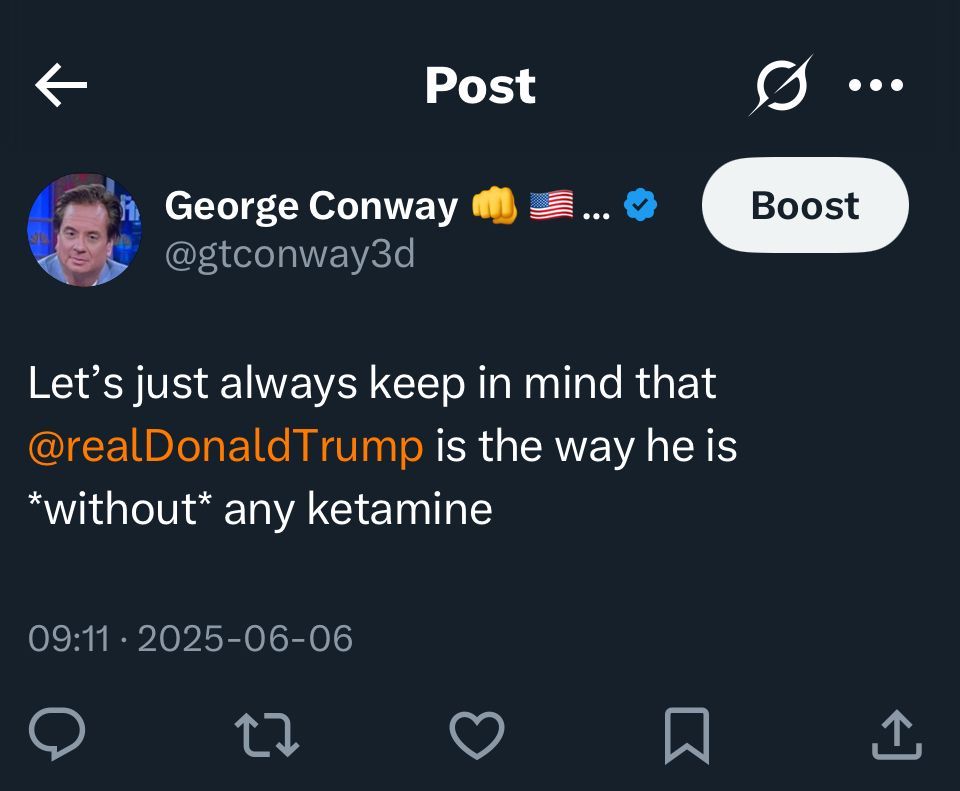The height and width of the screenshot is (791, 960).
Task: Tap the post text about ketamine
Action: click(383, 446)
